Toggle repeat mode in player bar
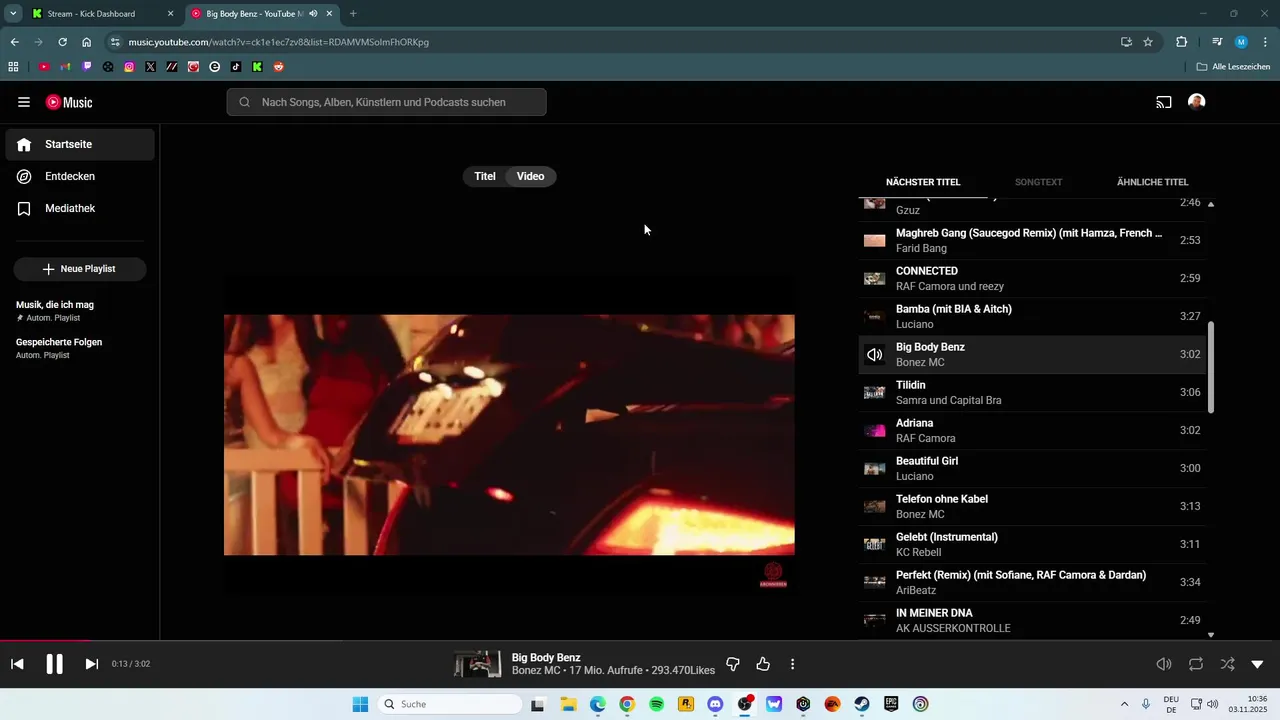This screenshot has height=720, width=1280. click(1196, 664)
